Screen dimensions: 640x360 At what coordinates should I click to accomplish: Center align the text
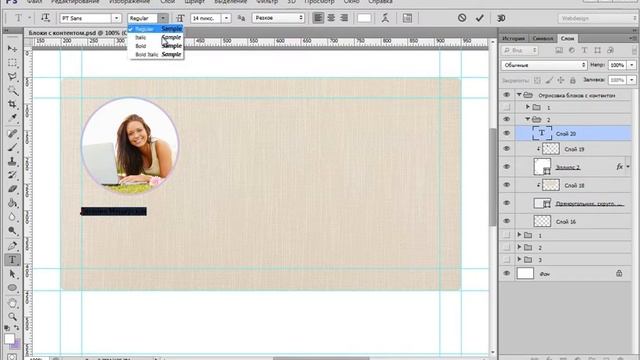click(x=331, y=18)
